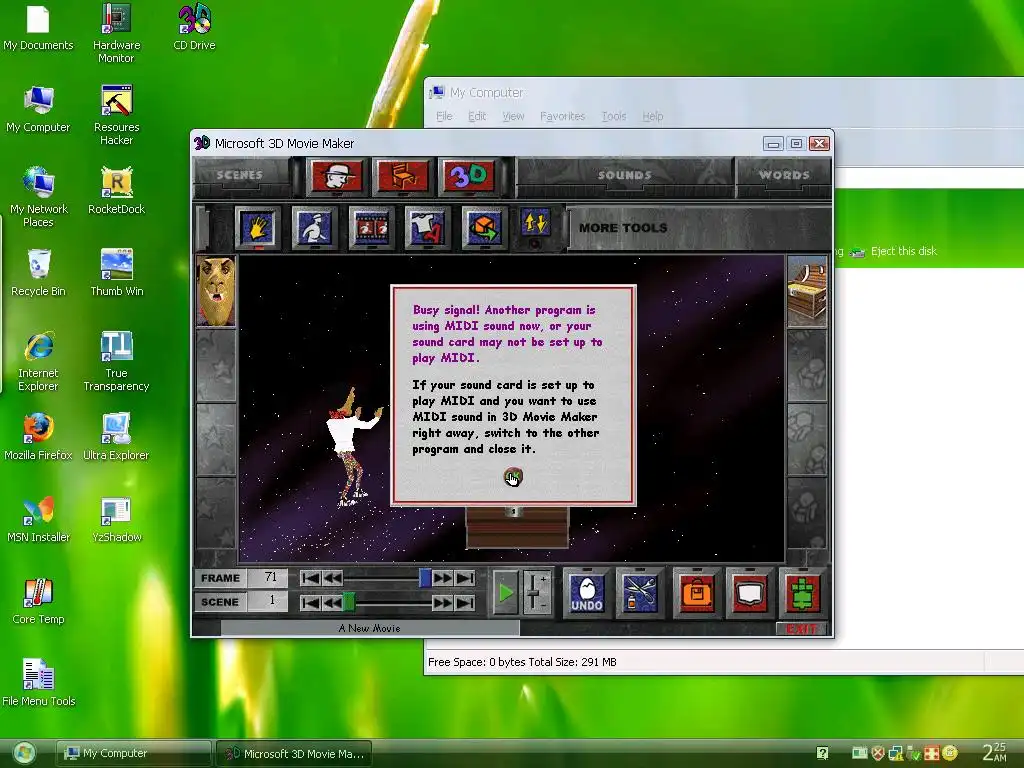Select Core Temp desktop icon

coord(38,601)
